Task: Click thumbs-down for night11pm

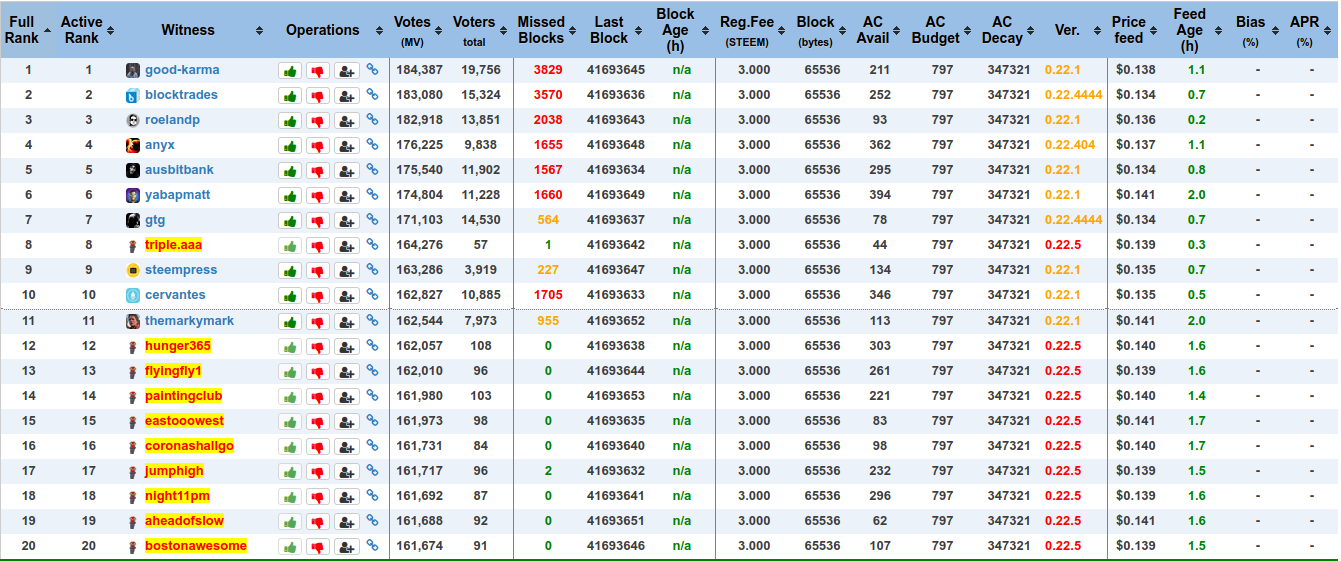Action: [x=318, y=497]
